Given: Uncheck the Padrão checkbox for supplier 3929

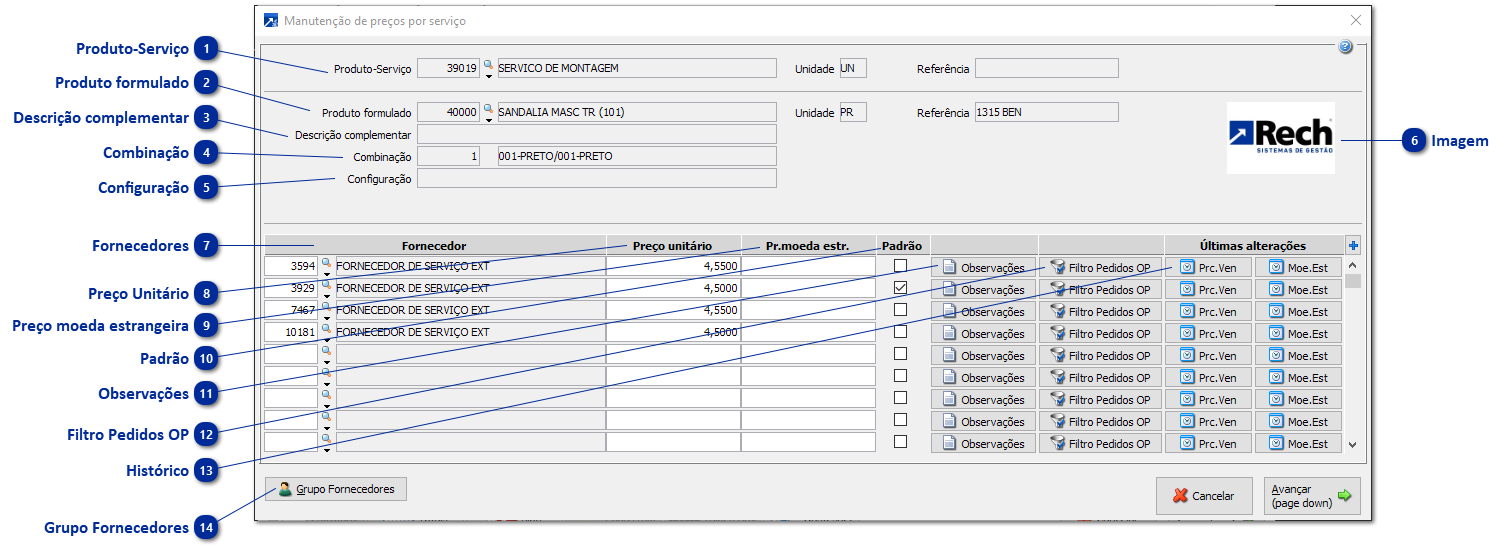Looking at the screenshot, I should click(x=900, y=288).
